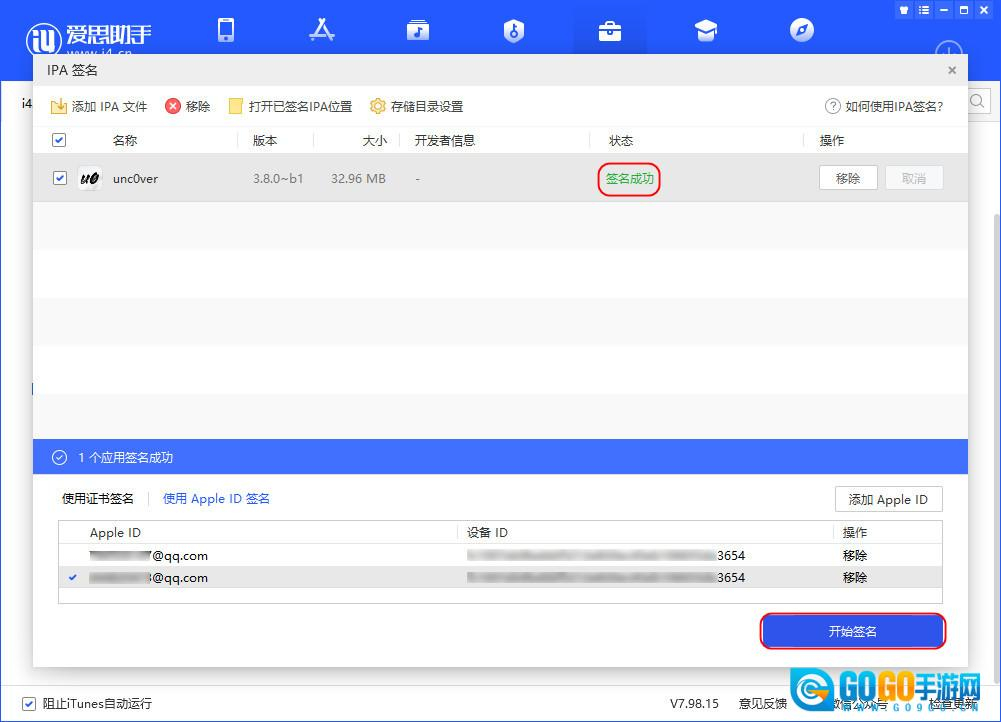Toggle 阻止iTunes自动运行 checkbox
This screenshot has width=1001, height=722.
29,703
